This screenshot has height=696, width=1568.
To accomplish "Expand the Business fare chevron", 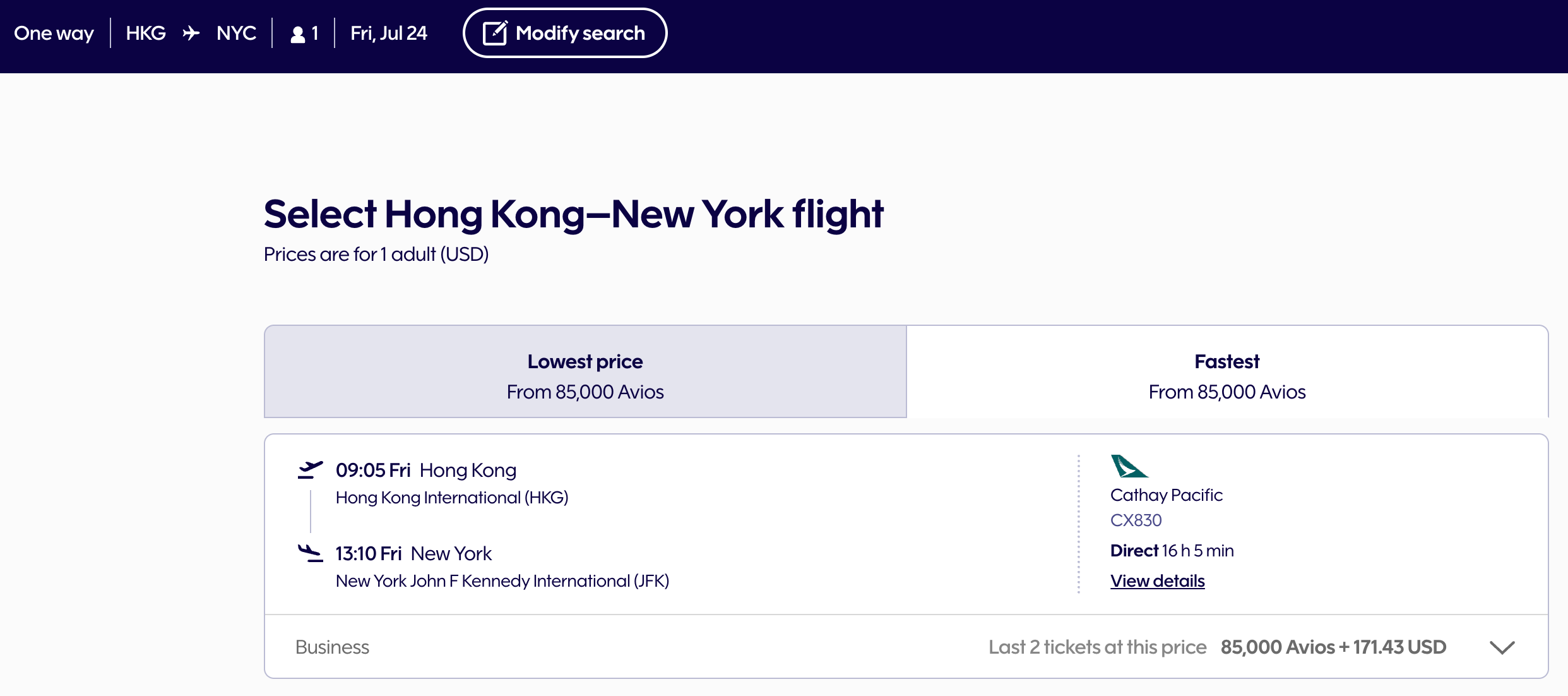I will 1502,647.
